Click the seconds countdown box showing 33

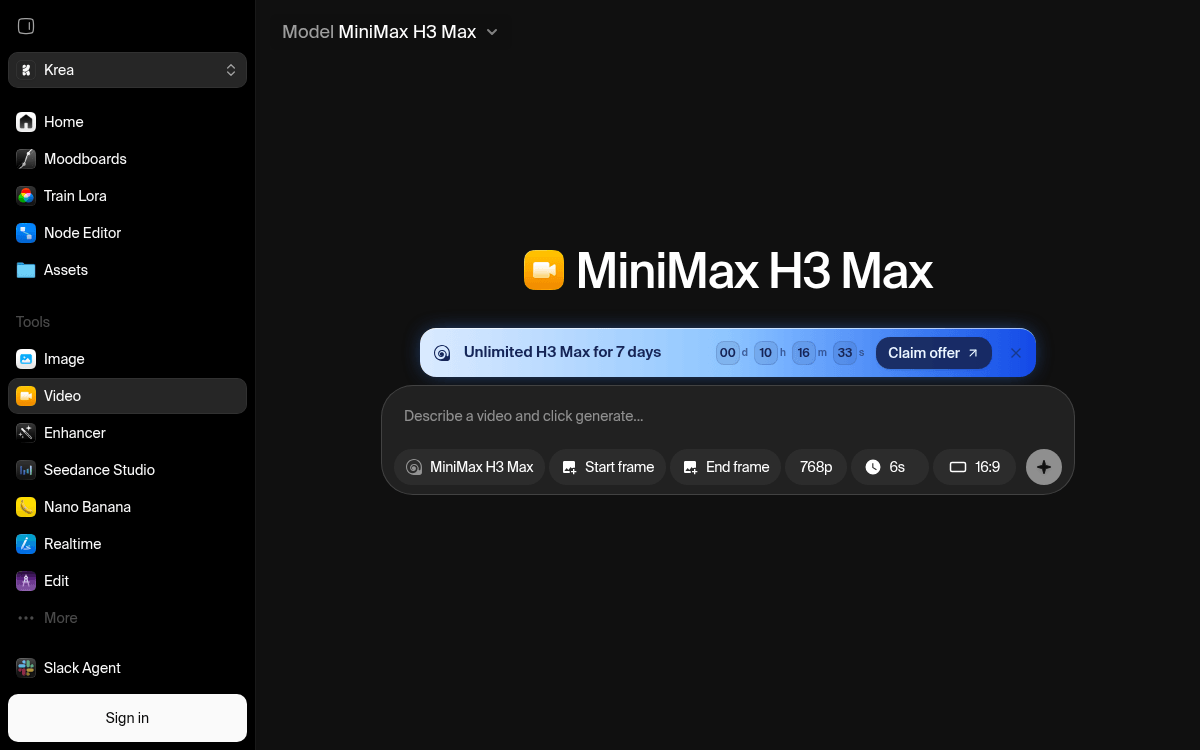845,353
